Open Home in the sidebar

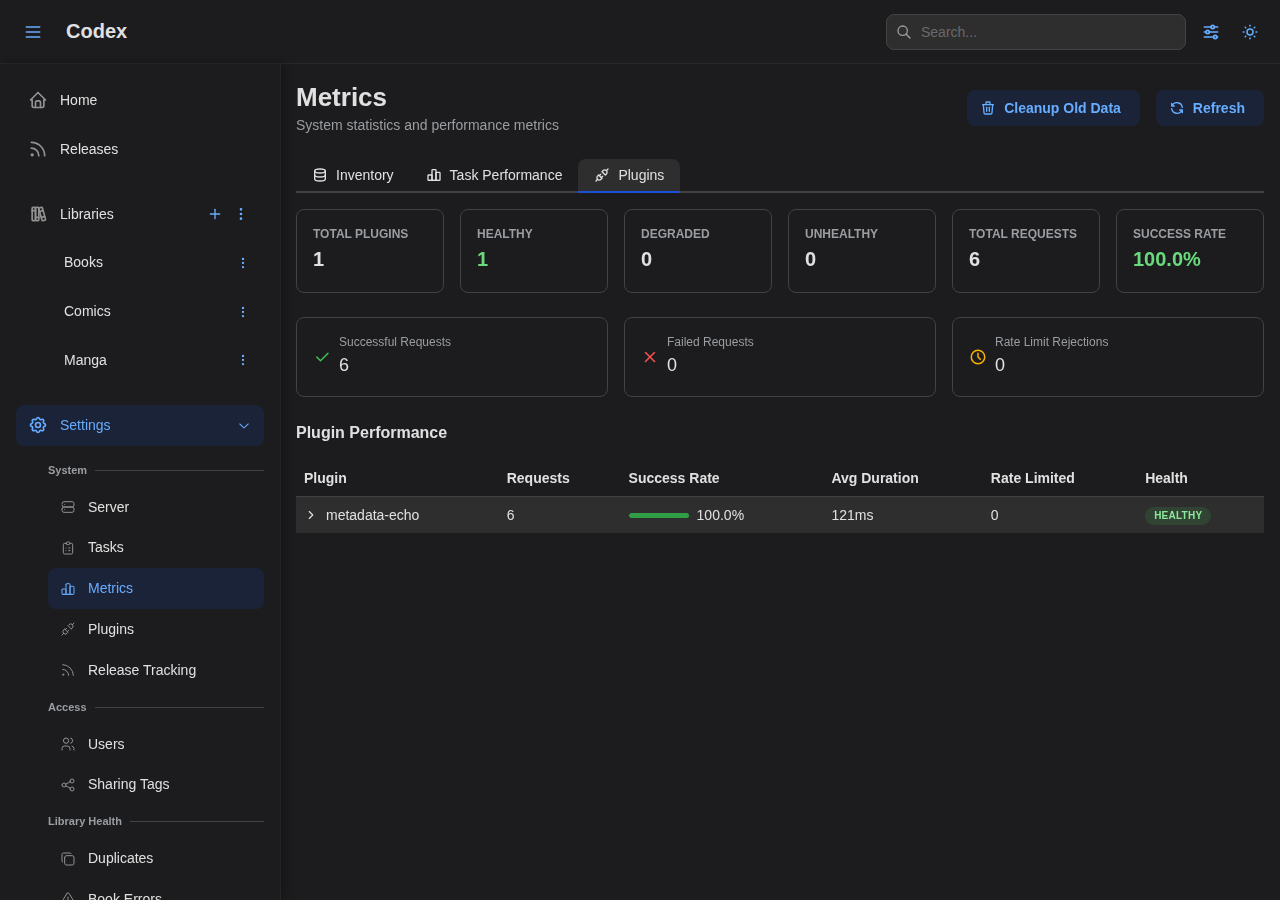pos(140,100)
